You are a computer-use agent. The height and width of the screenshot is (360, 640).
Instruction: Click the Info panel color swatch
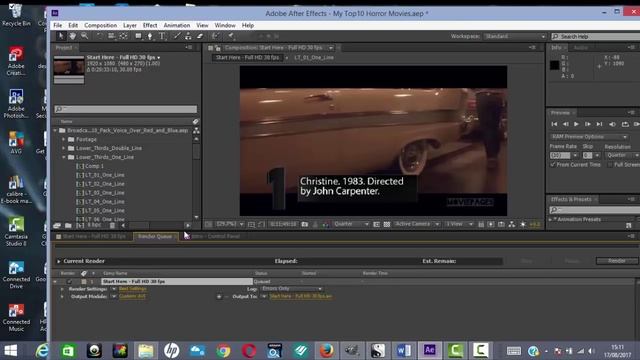[554, 65]
